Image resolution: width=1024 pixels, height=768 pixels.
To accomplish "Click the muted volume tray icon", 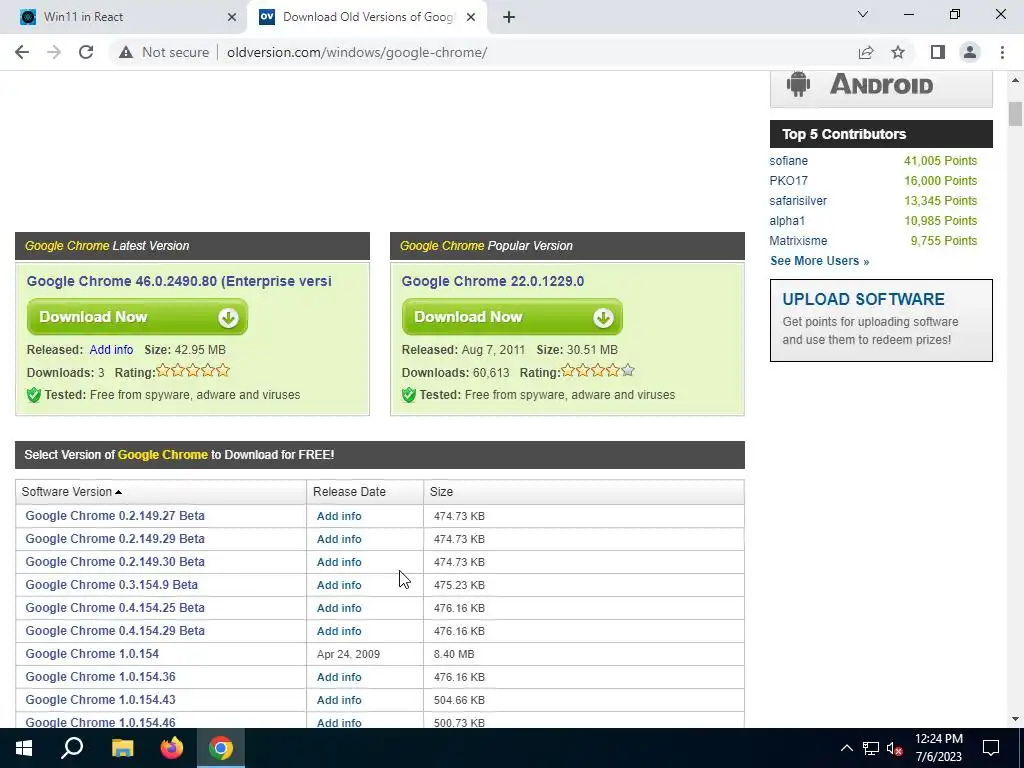I will (895, 748).
